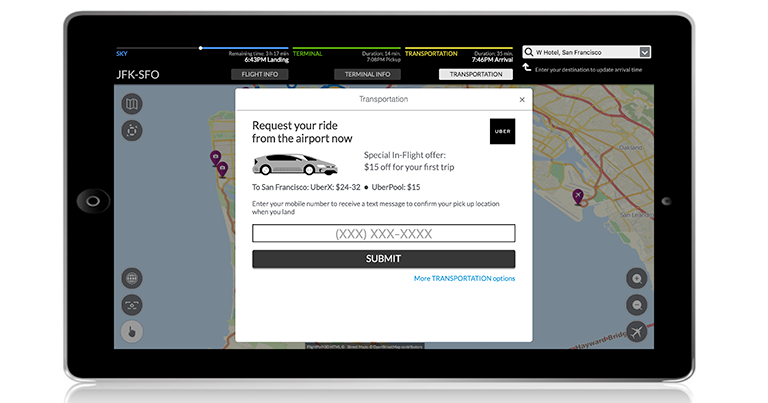Click the green TERMINAL progress bar
This screenshot has width=768, height=403.
[x=346, y=48]
